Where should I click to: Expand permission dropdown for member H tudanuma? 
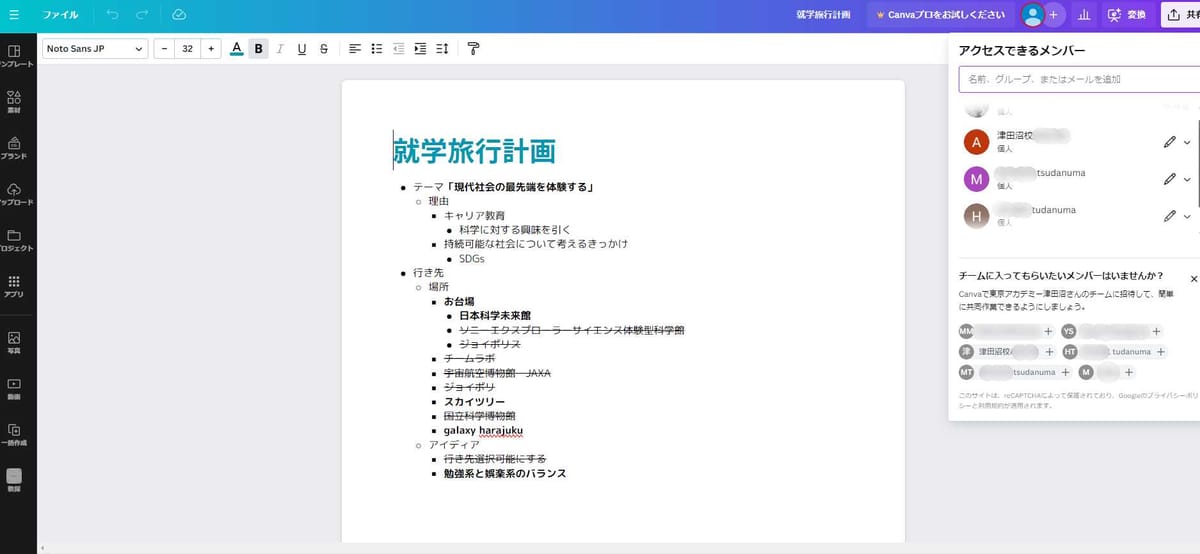click(1187, 216)
